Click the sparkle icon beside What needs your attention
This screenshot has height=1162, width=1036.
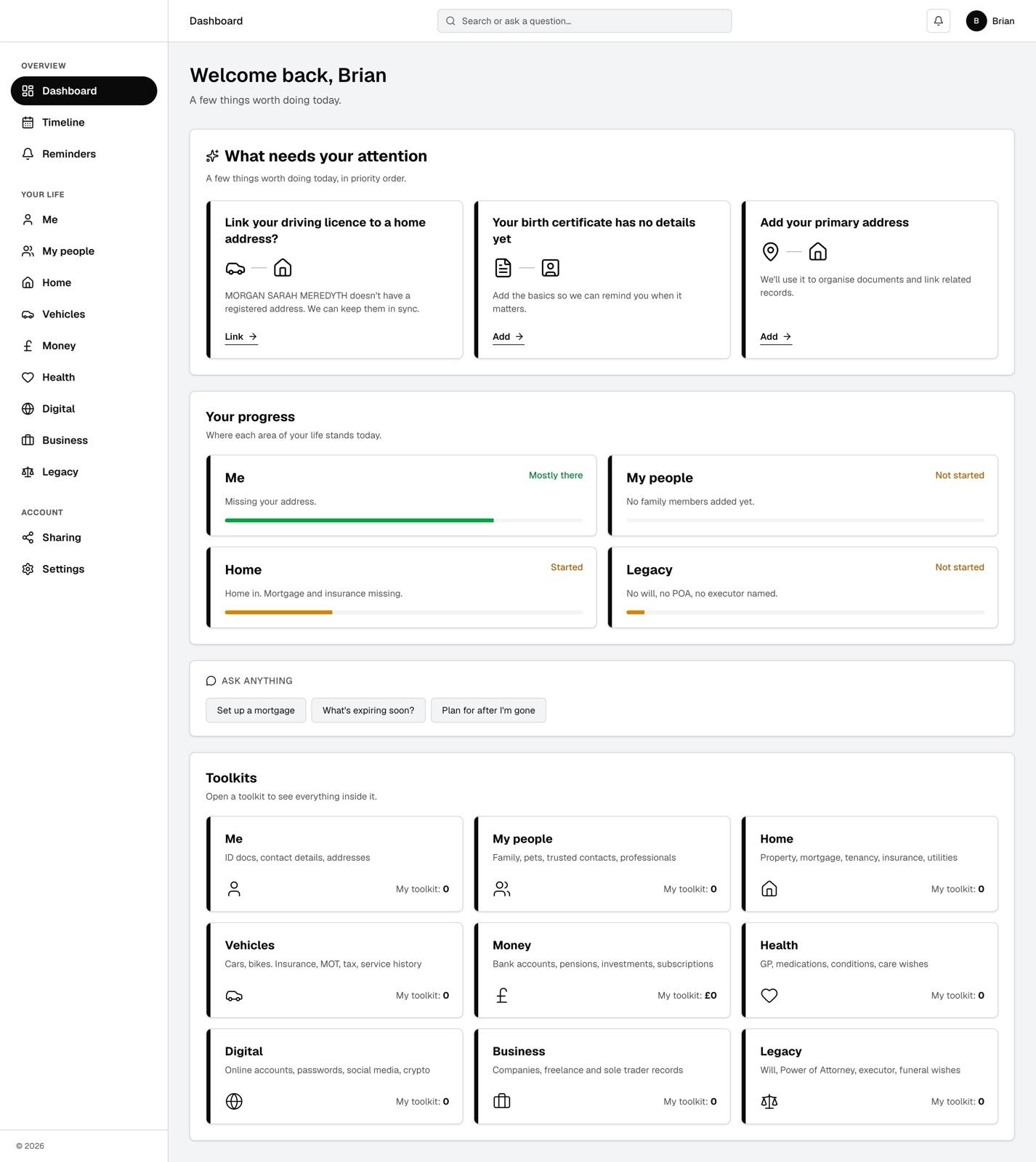pyautogui.click(x=212, y=156)
